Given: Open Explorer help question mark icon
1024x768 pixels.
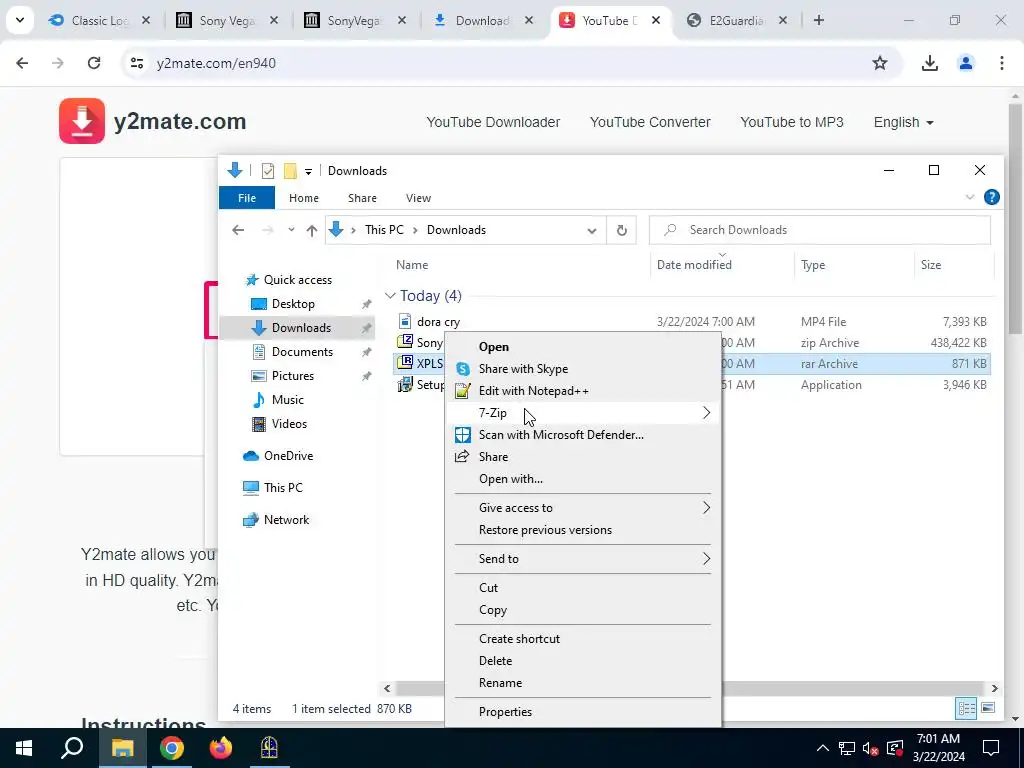Looking at the screenshot, I should tap(991, 197).
